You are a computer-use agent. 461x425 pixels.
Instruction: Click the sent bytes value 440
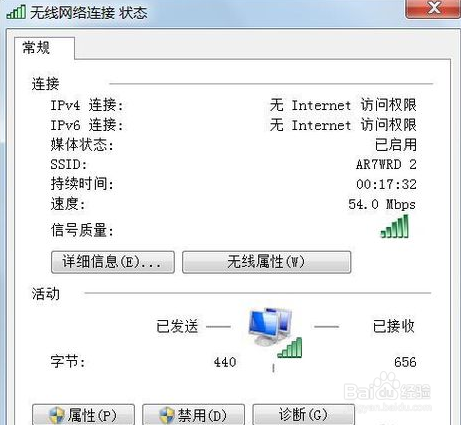[225, 362]
